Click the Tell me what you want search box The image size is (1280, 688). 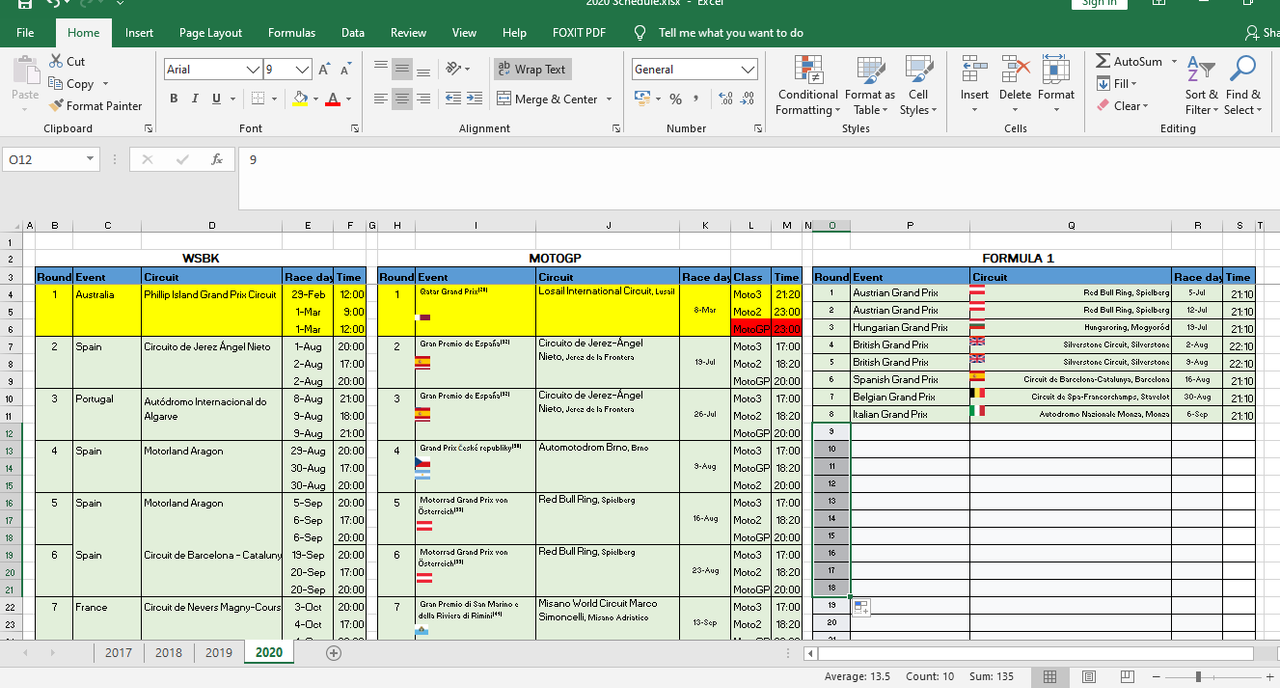pyautogui.click(x=731, y=33)
